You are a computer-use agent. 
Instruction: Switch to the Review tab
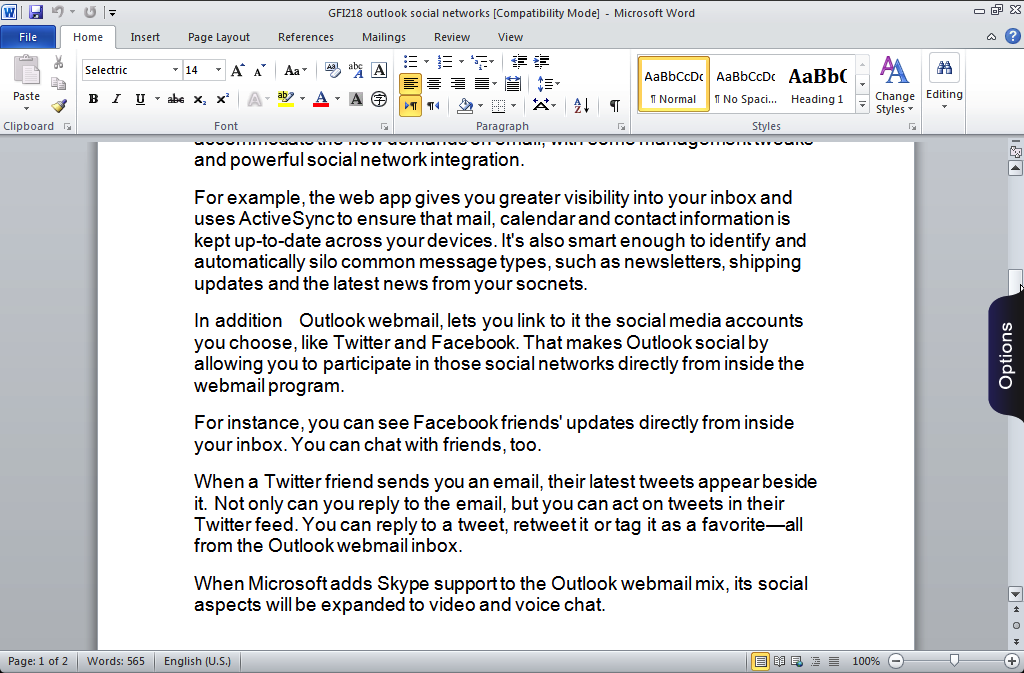(x=452, y=37)
